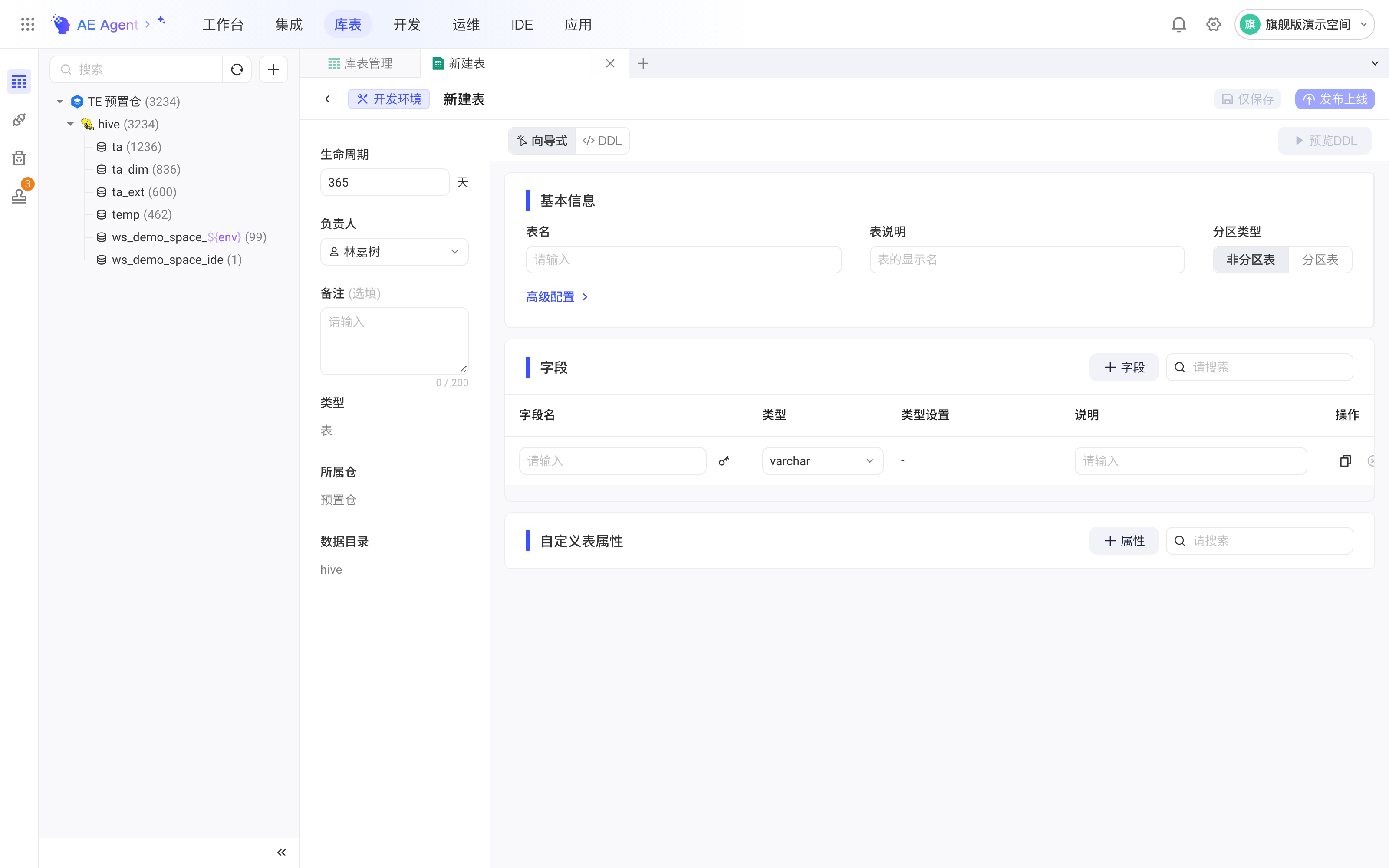This screenshot has height=868, width=1389.
Task: Click the plus button beside search
Action: point(273,69)
